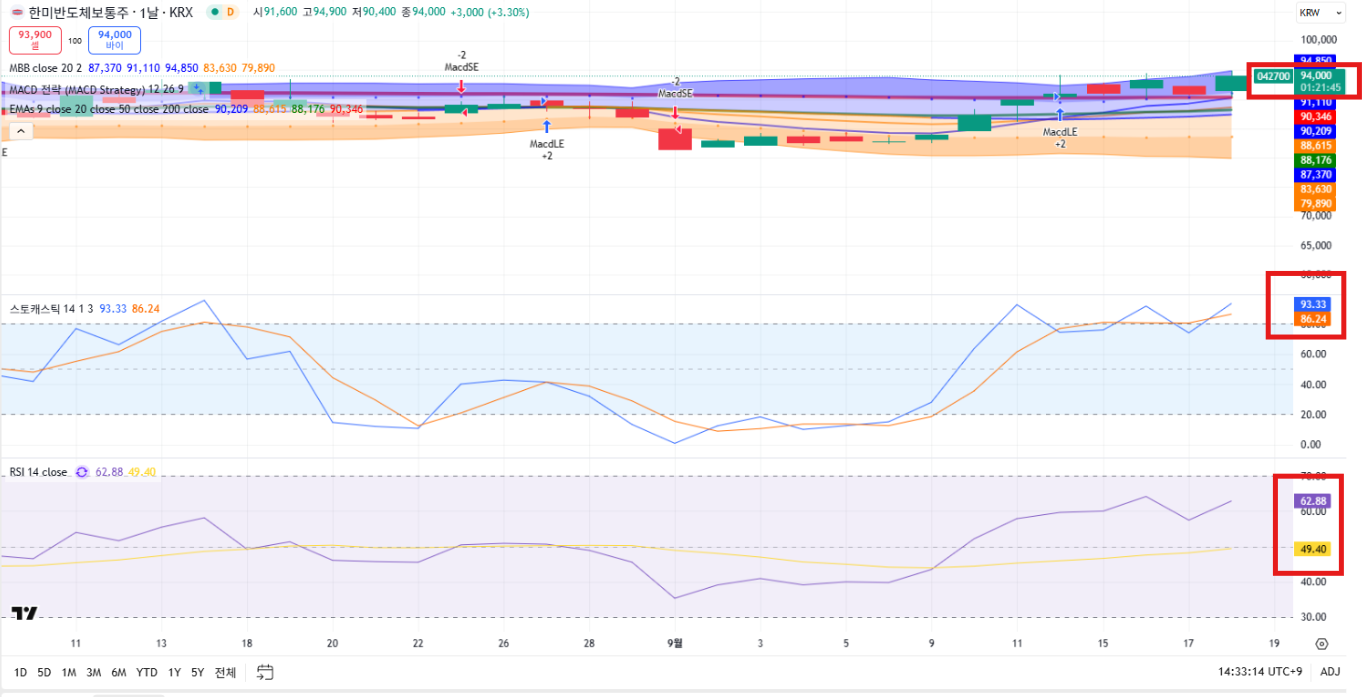
Task: Select the 5Y time range
Action: pyautogui.click(x=197, y=672)
